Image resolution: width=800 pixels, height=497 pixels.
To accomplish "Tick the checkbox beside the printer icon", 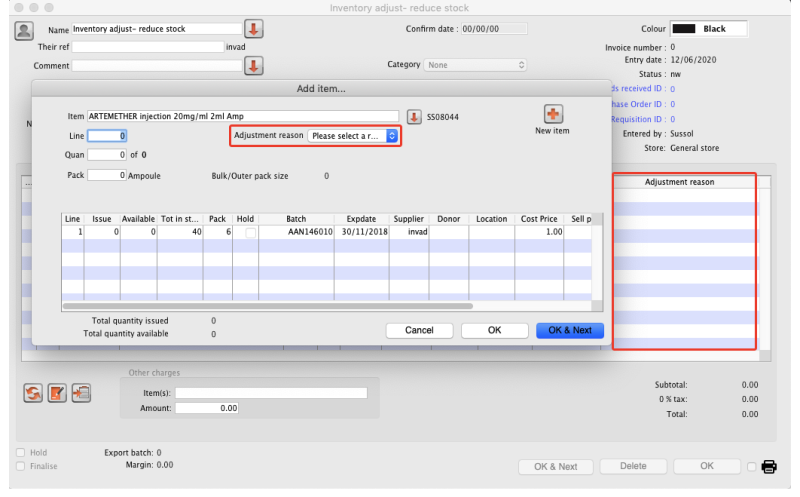I will (x=752, y=466).
